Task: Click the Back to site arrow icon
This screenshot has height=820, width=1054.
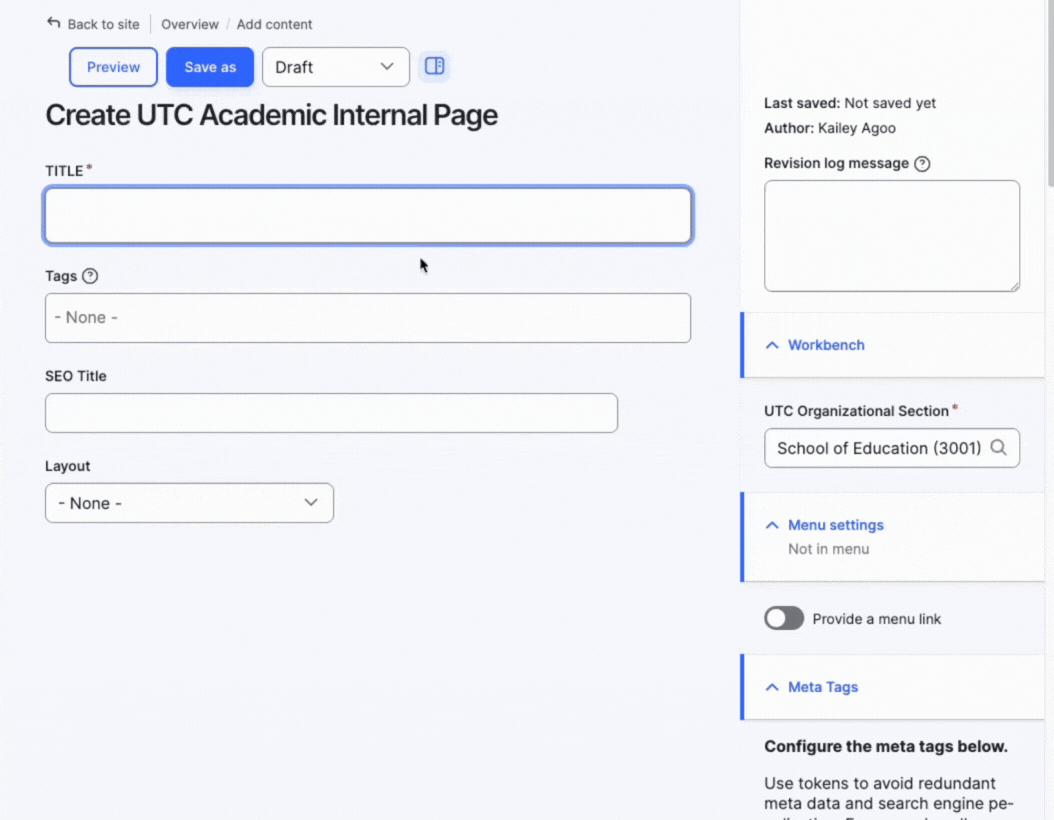Action: pos(54,23)
